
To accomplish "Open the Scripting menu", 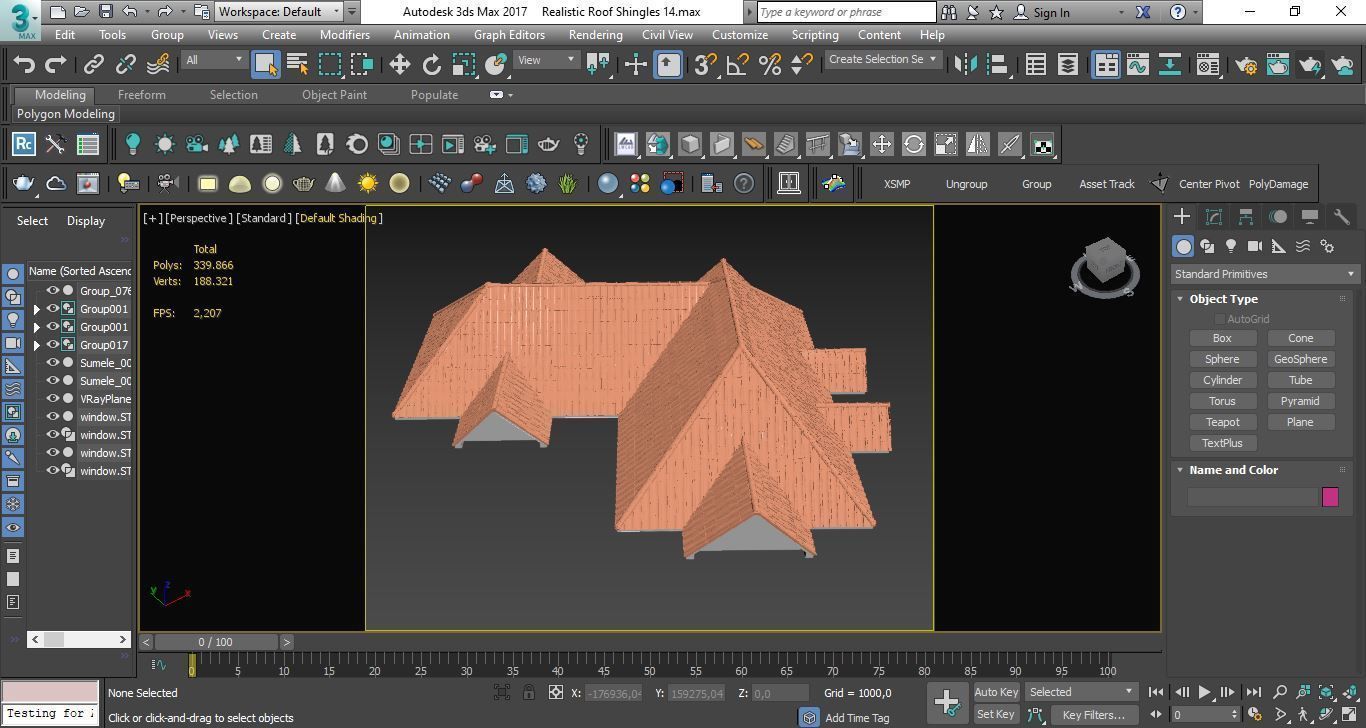I will click(x=815, y=34).
